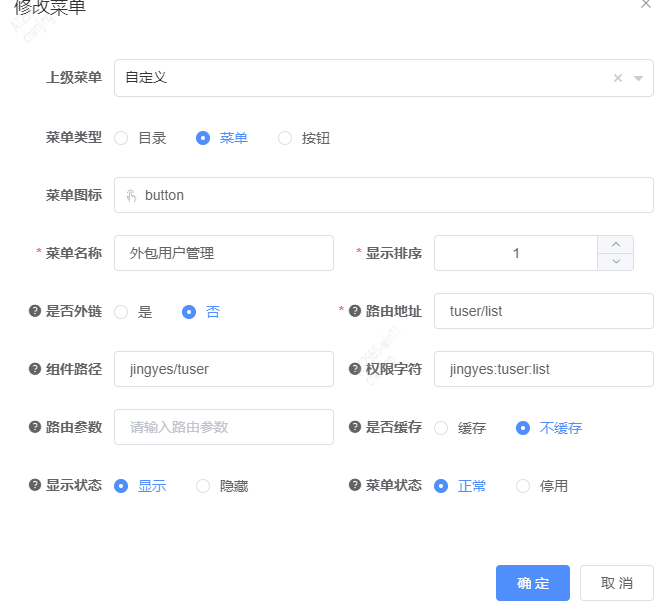Clear the 上级菜单 selection with the x icon
The height and width of the screenshot is (612, 670).
click(617, 78)
